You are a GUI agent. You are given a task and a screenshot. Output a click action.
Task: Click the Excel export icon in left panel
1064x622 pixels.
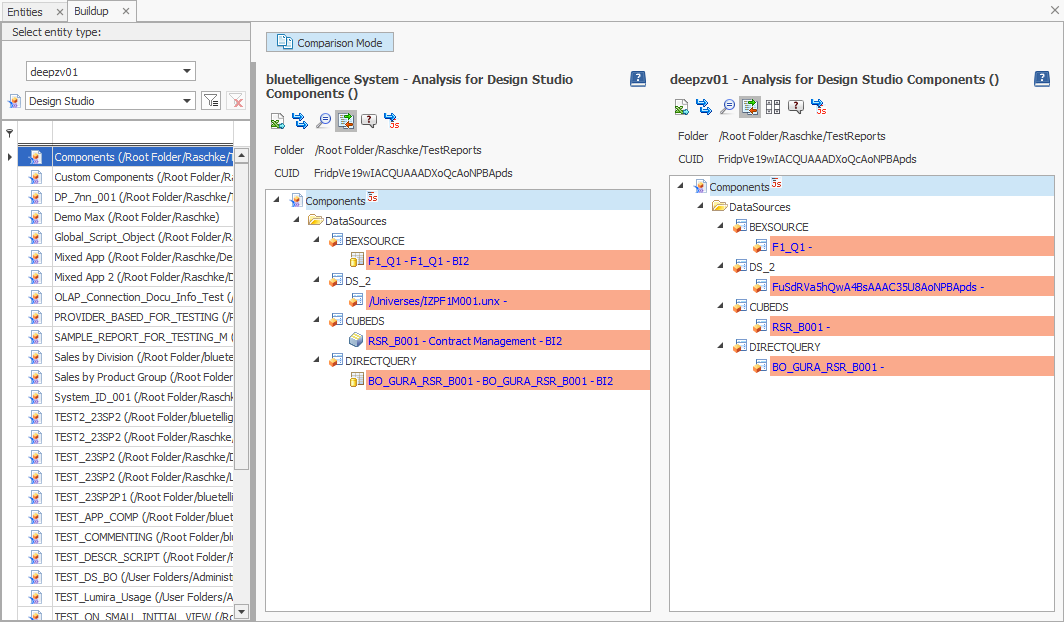coord(277,121)
